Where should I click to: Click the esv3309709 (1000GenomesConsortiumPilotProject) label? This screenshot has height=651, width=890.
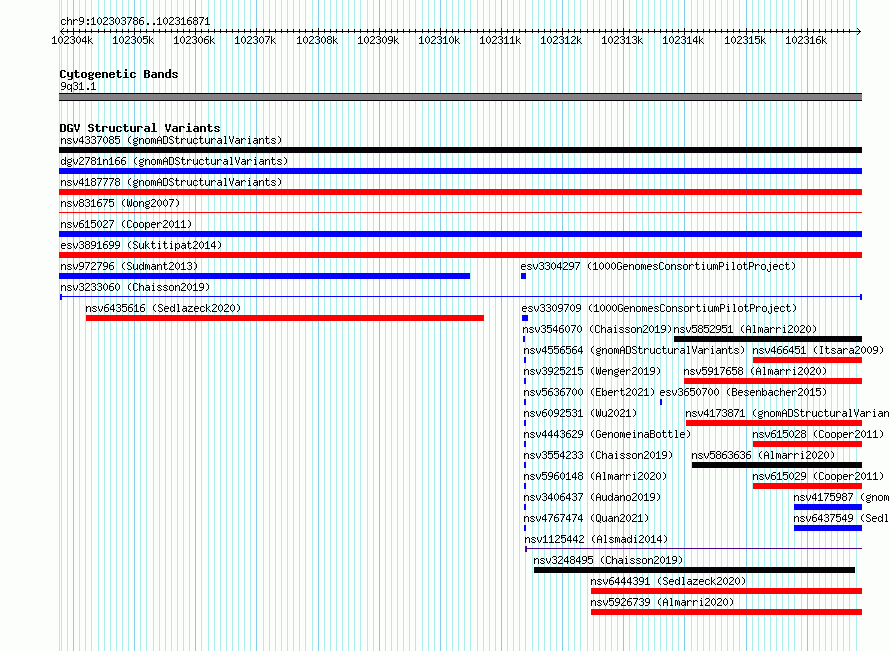[x=659, y=308]
